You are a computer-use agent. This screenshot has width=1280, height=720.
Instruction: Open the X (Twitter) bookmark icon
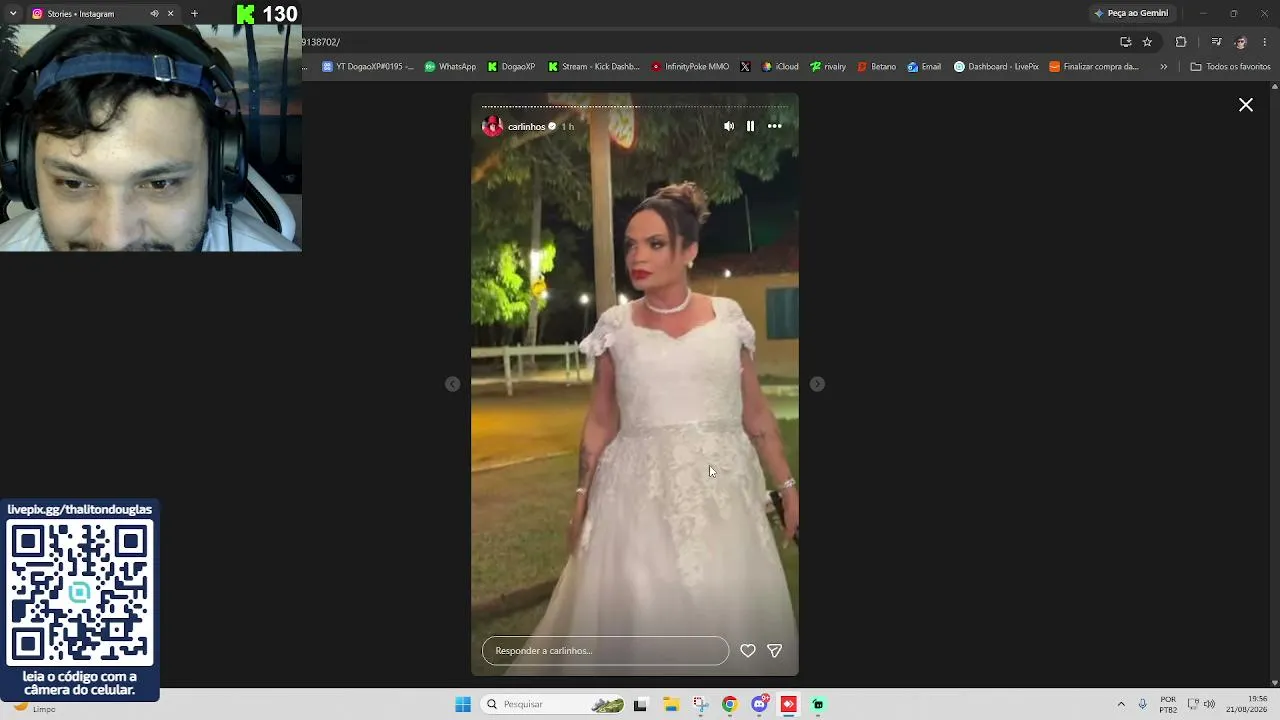pos(745,67)
